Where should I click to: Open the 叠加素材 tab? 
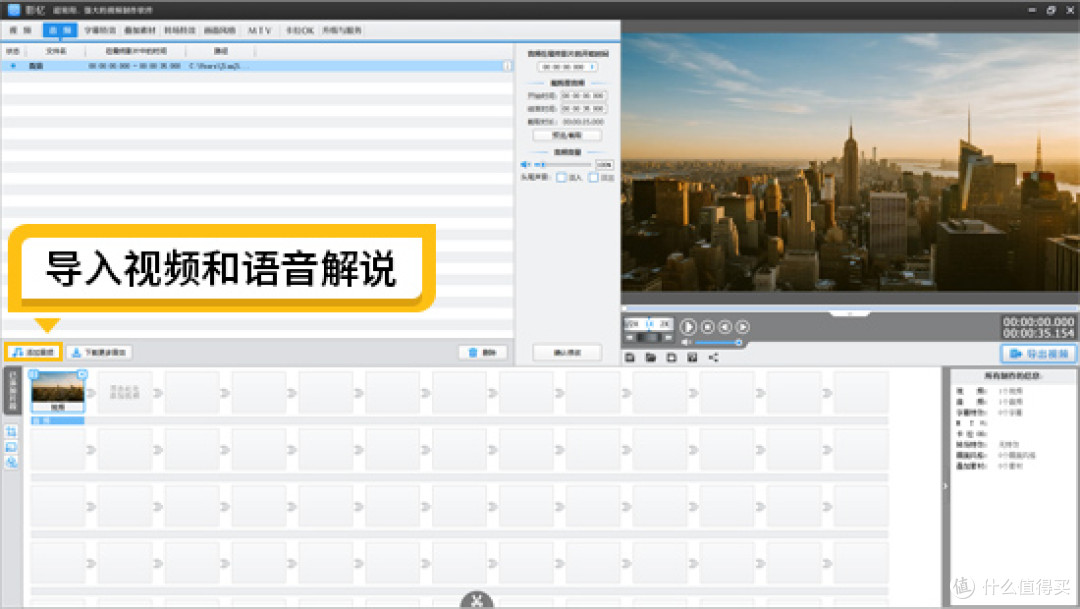(140, 30)
